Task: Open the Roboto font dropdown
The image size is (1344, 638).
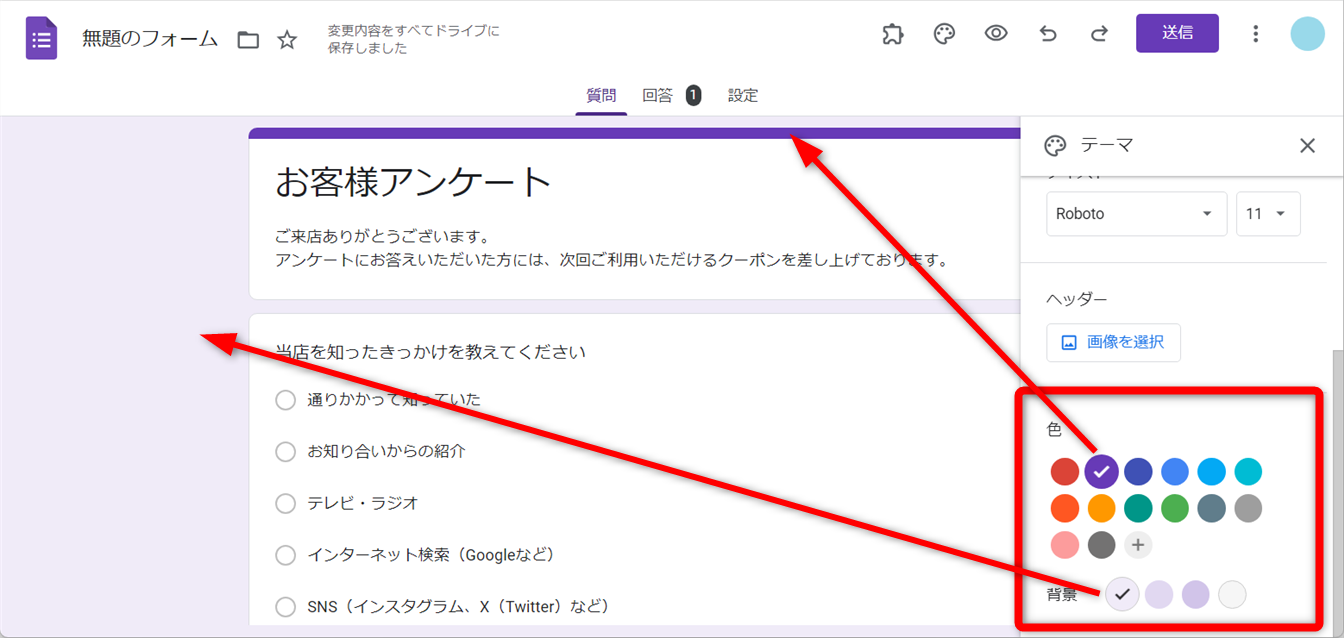Action: pyautogui.click(x=1136, y=214)
